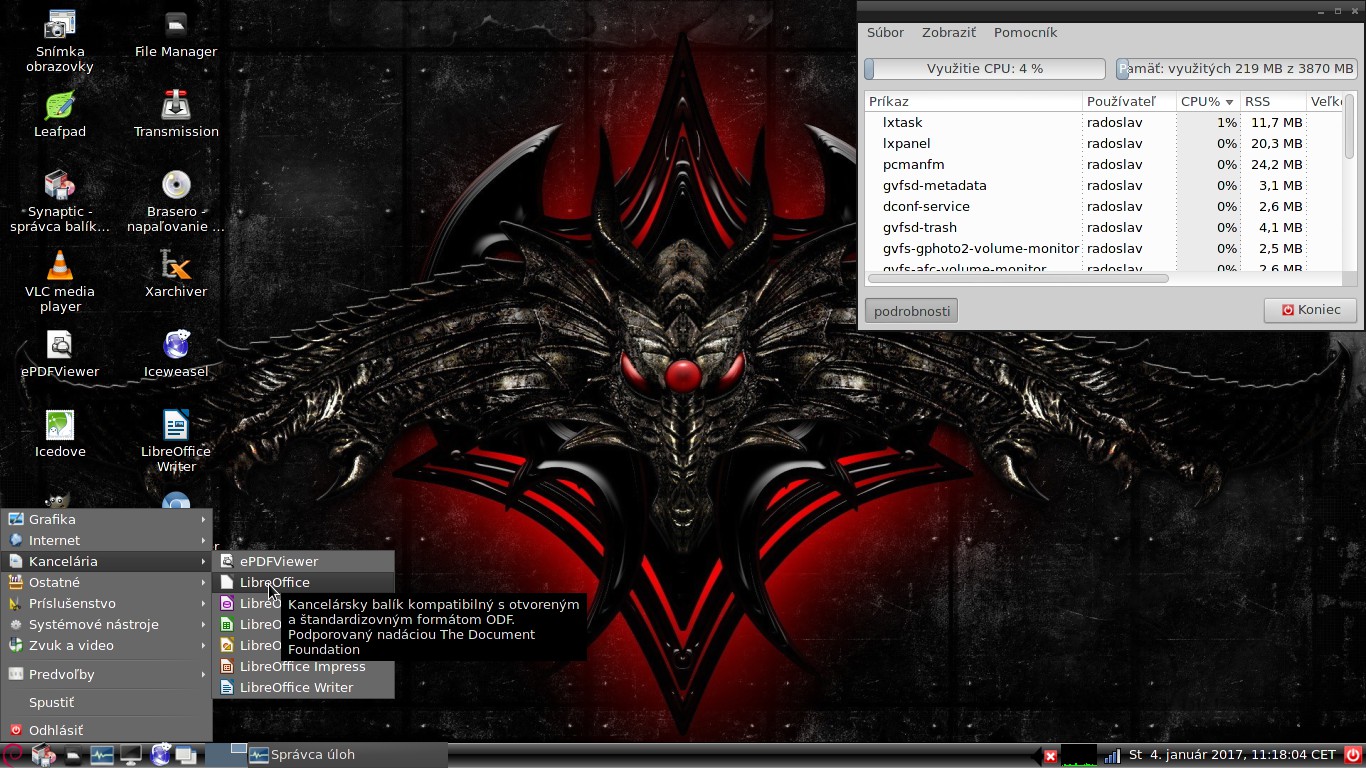
Task: Click the memory usage progress bar
Action: 1237,69
